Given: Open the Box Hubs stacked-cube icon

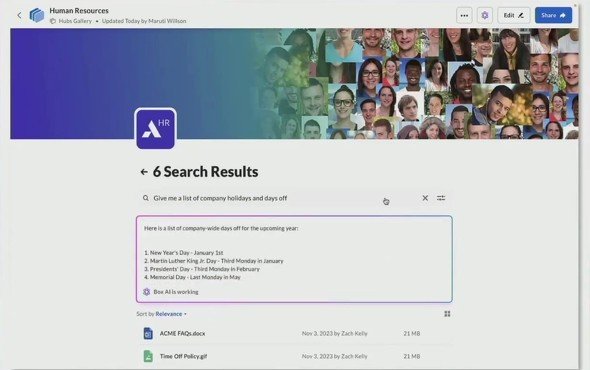Looking at the screenshot, I should (x=36, y=15).
